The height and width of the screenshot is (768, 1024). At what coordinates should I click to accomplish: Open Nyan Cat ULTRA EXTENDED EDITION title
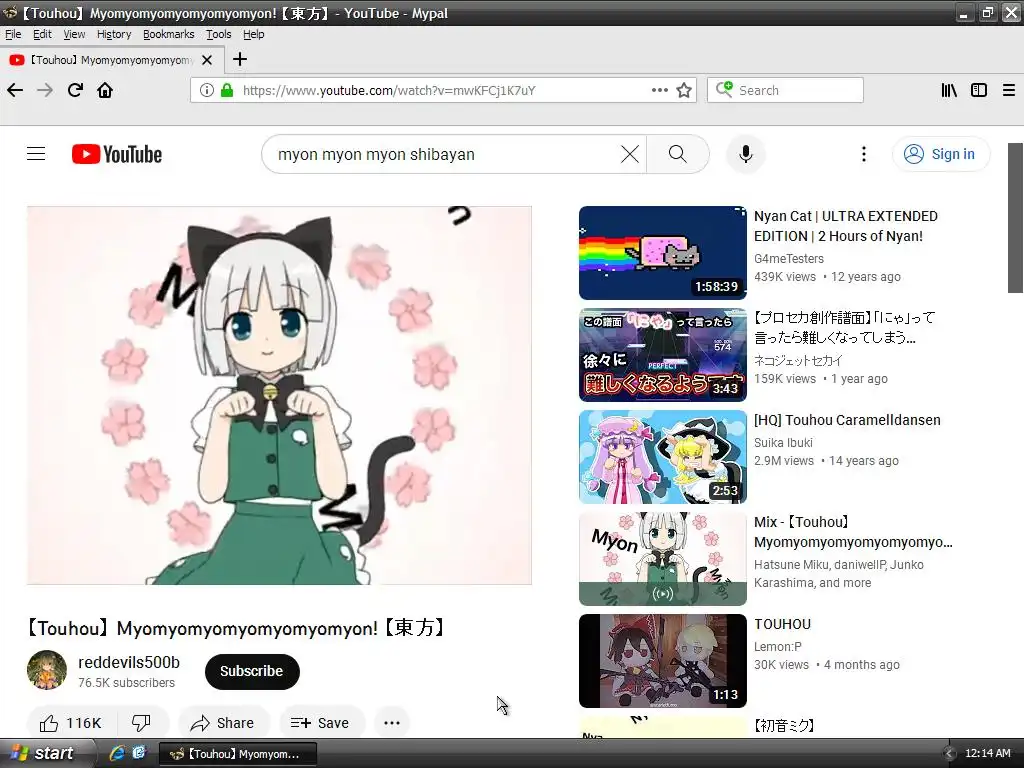pyautogui.click(x=846, y=226)
